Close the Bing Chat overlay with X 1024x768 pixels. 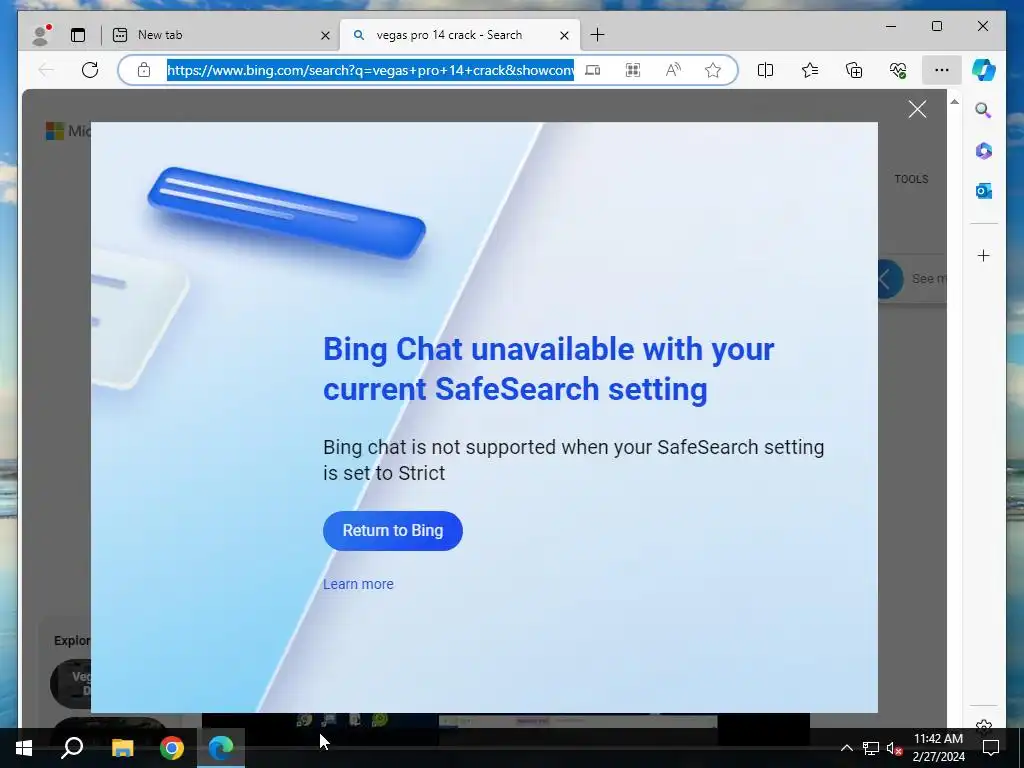917,109
